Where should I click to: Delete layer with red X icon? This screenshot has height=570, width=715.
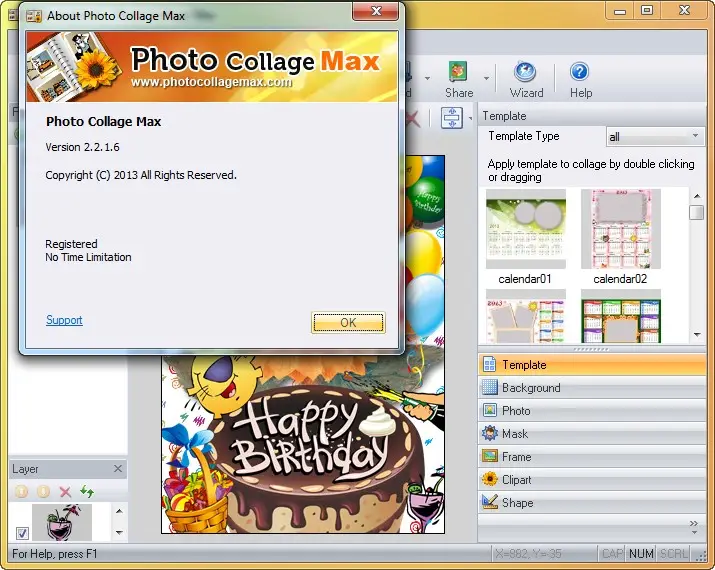[65, 492]
